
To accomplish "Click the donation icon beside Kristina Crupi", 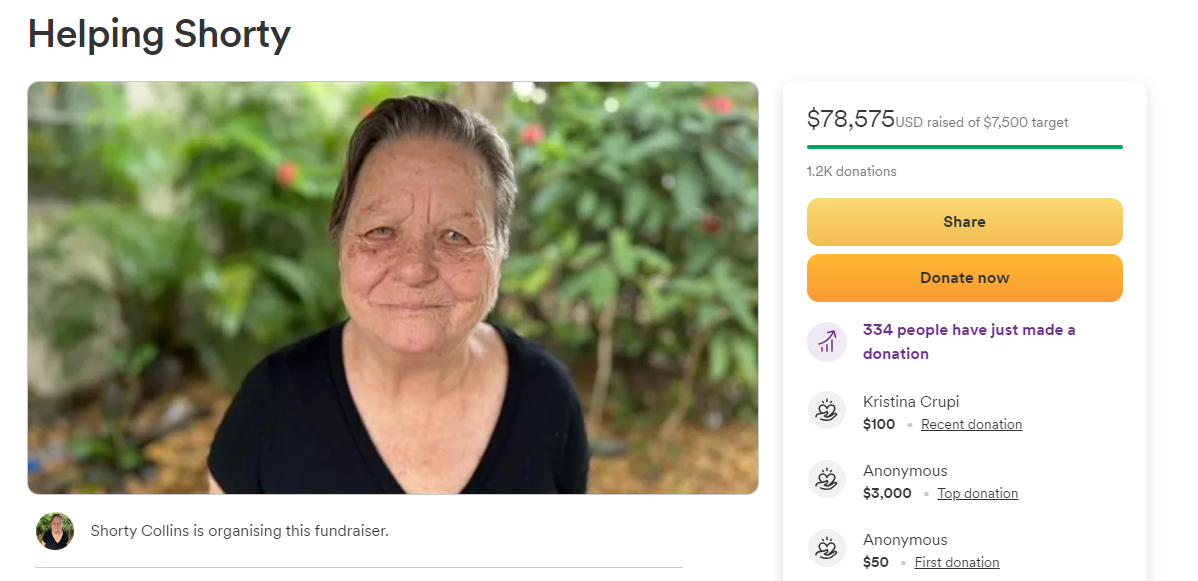I will click(827, 411).
